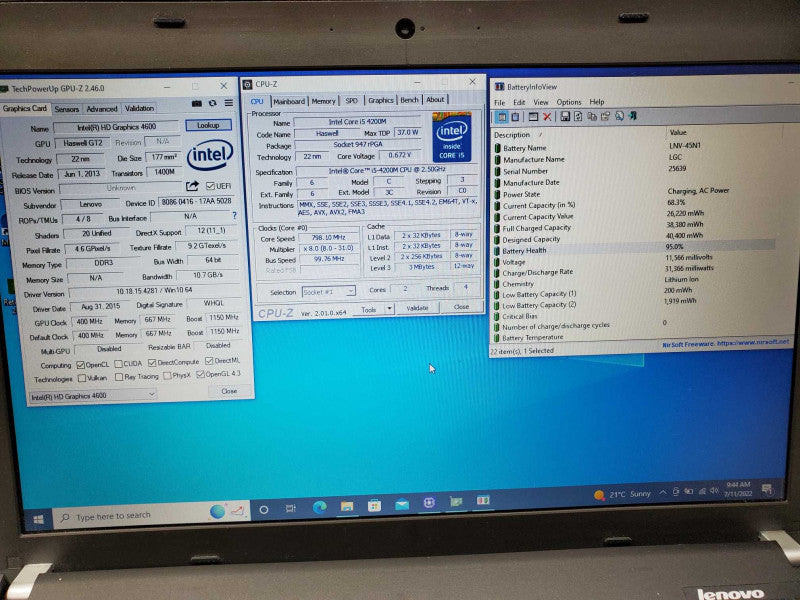800x600 pixels.
Task: Select Show Battery Log toolbar icon
Action: (515, 117)
